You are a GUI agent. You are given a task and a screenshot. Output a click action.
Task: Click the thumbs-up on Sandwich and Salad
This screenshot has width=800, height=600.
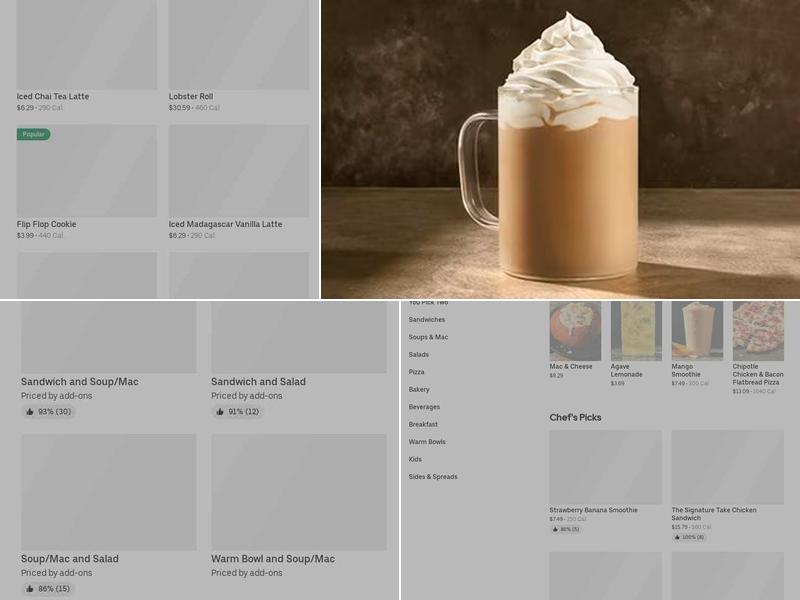point(218,409)
